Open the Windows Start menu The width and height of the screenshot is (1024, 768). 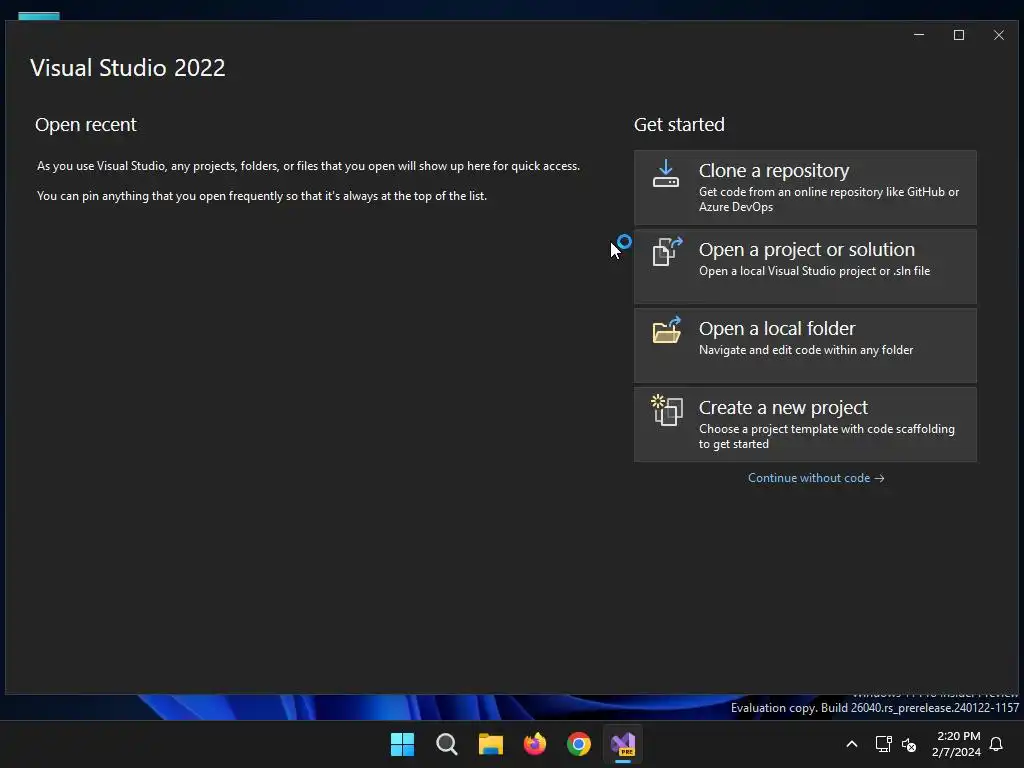(402, 744)
